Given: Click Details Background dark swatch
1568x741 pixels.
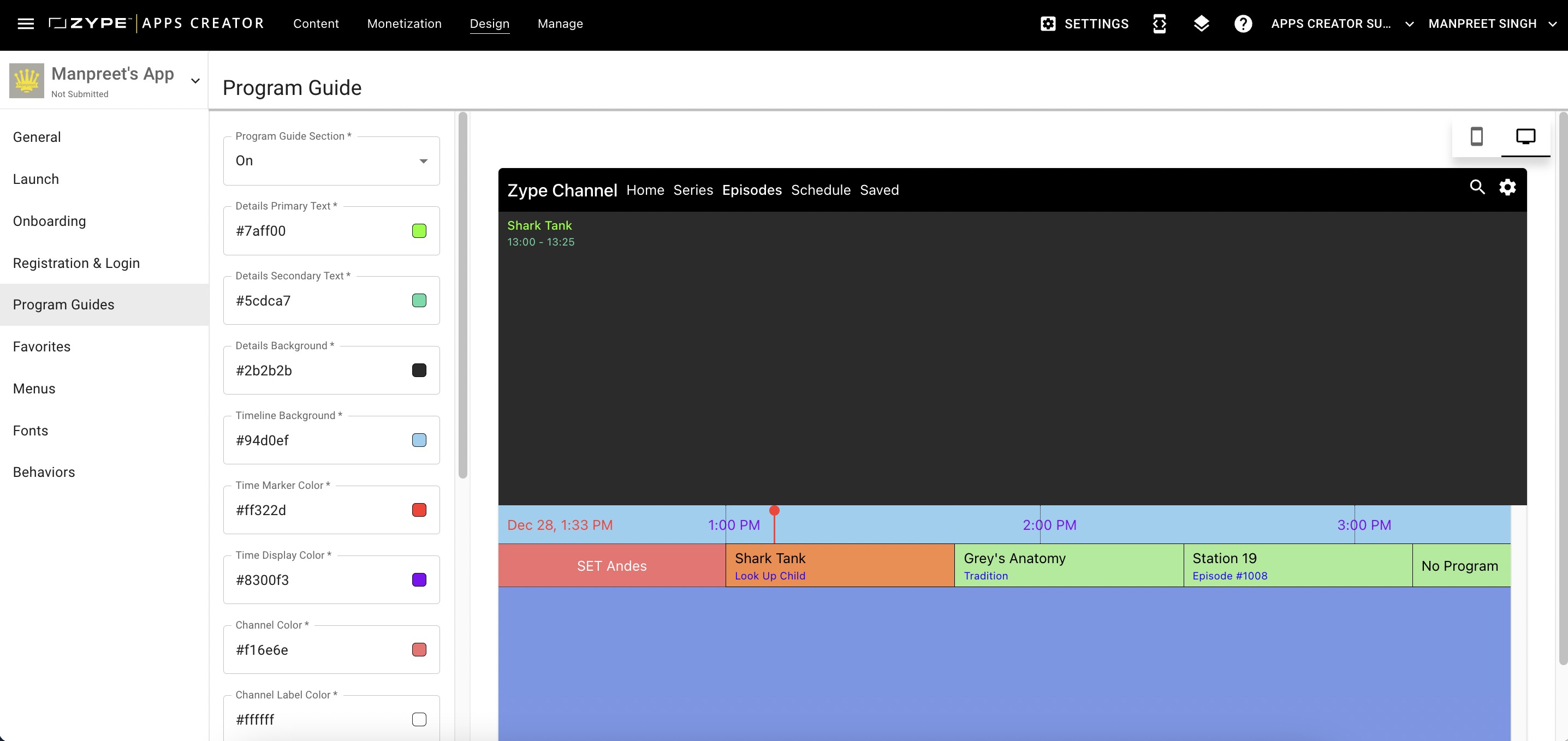Looking at the screenshot, I should 419,370.
